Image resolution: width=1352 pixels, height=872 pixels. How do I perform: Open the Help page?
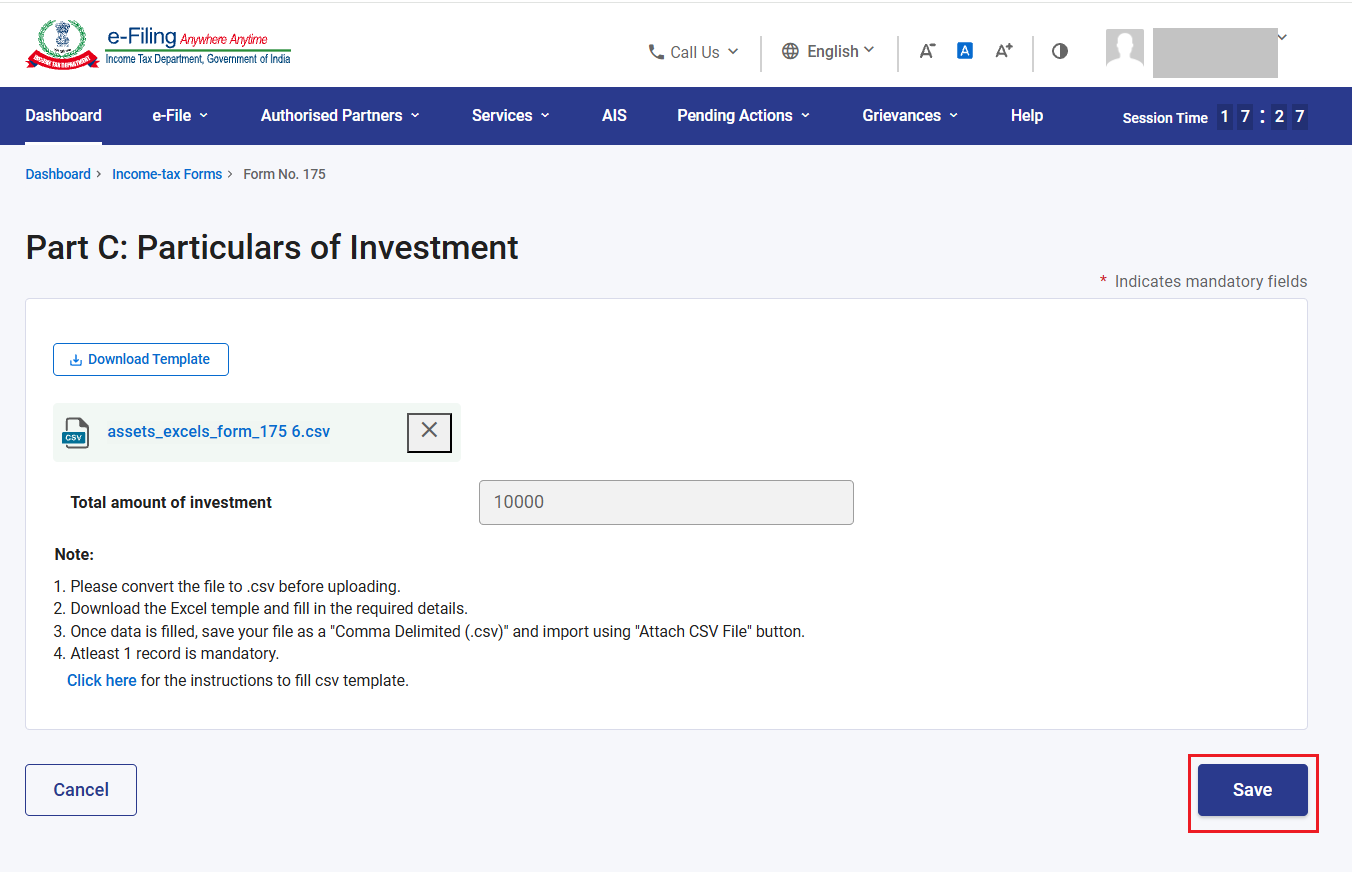click(x=1026, y=116)
